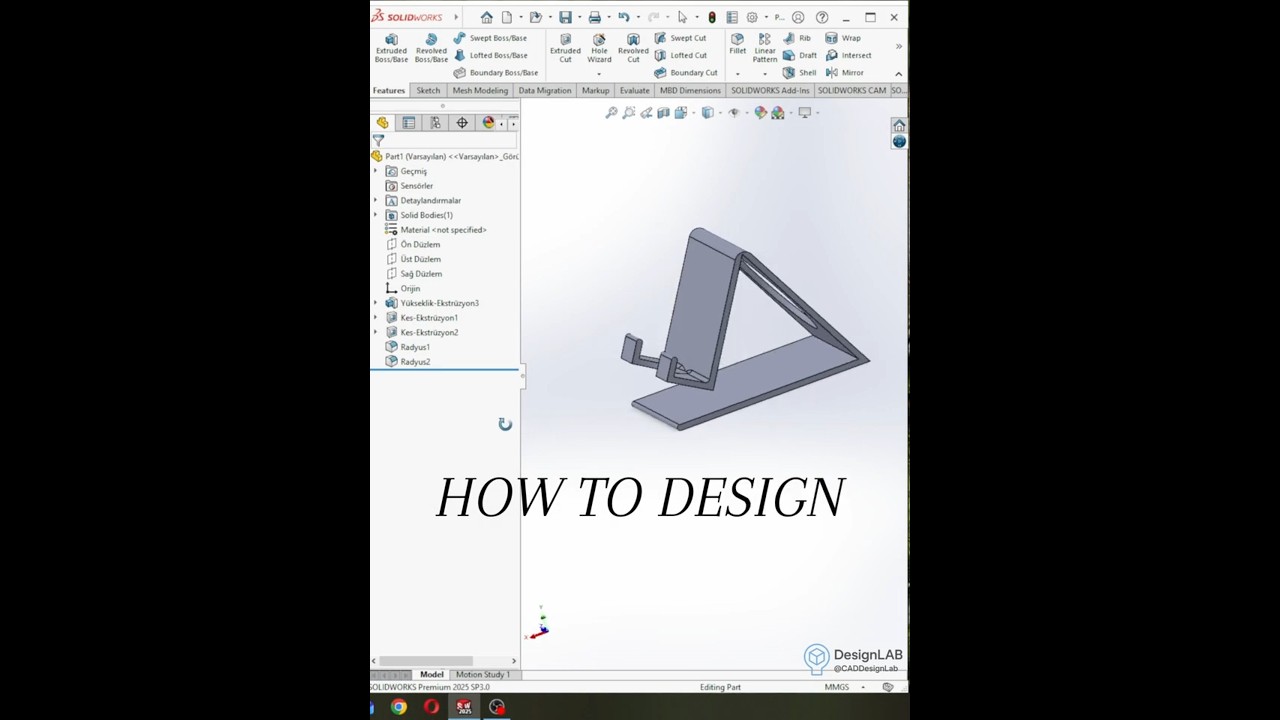Select Material <not specified> item
Viewport: 1280px width, 720px height.
436,230
